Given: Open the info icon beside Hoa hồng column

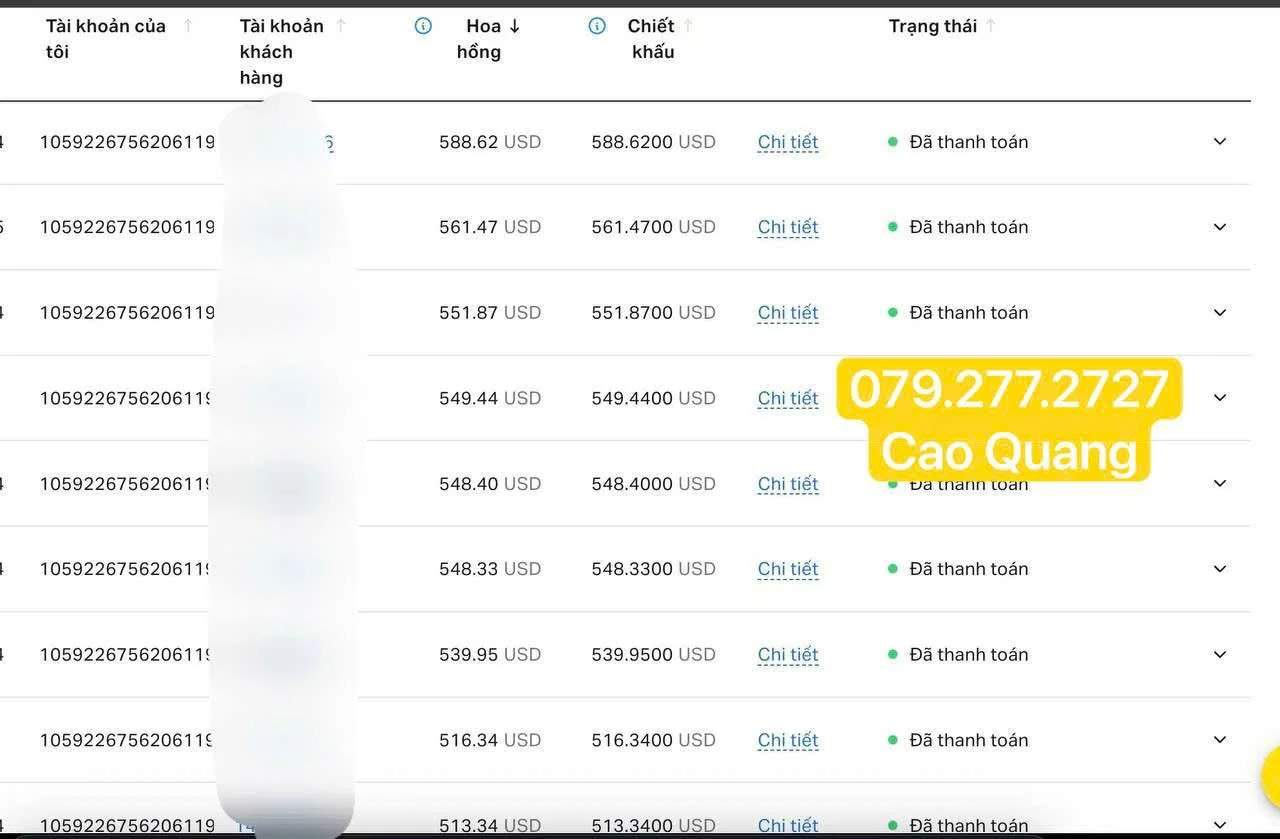Looking at the screenshot, I should [x=423, y=26].
